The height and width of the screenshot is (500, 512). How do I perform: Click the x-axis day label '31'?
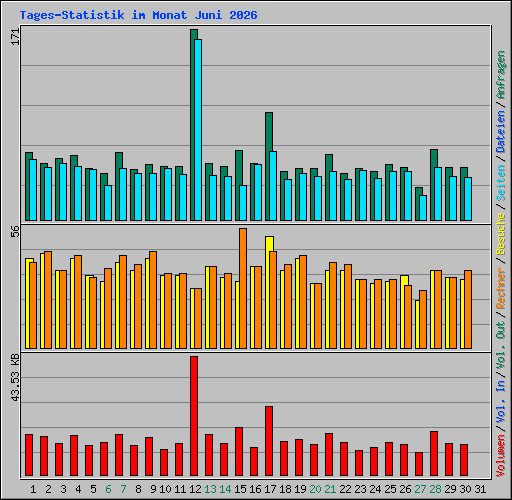point(481,489)
